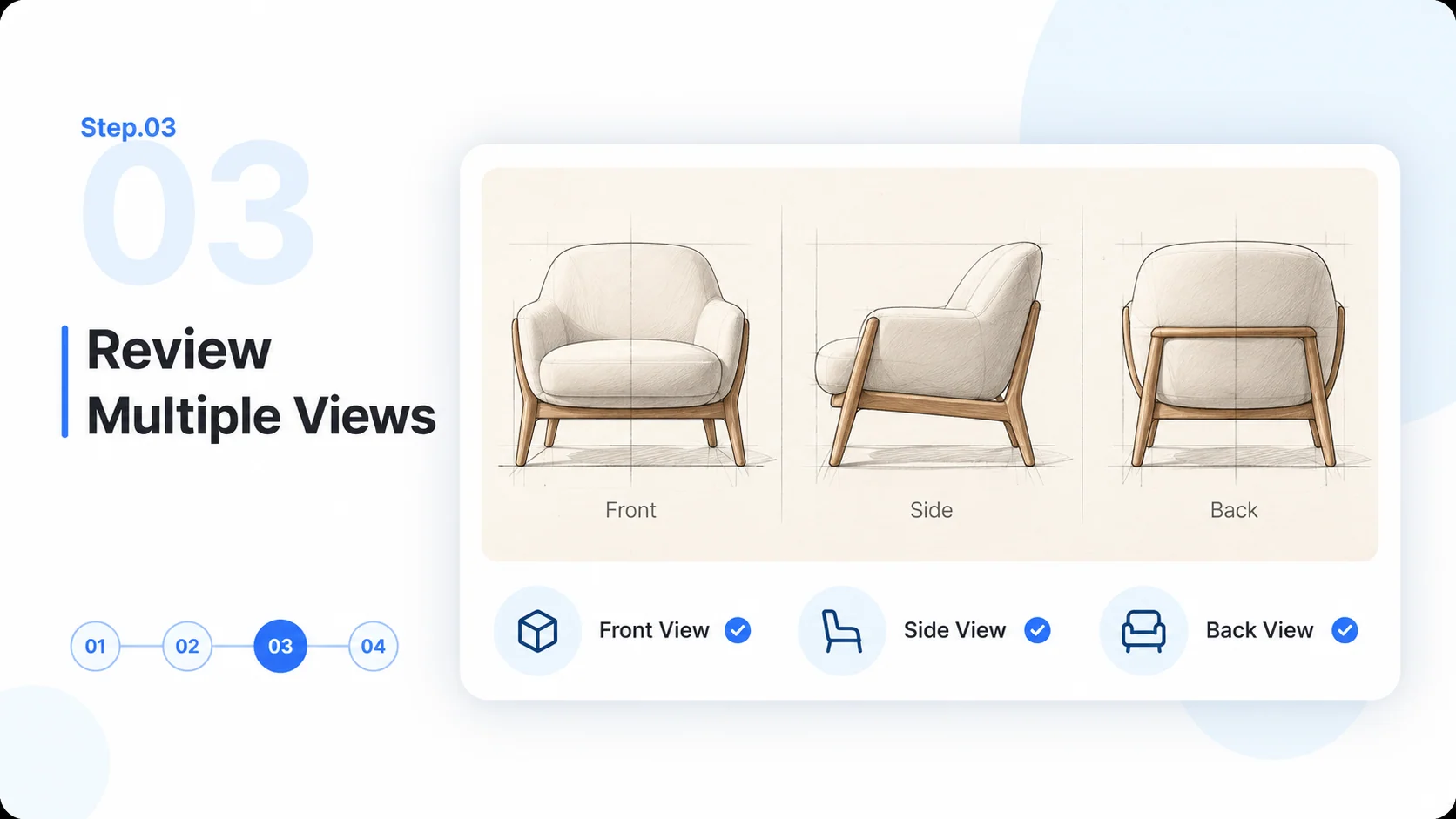Go to step 02 in the stepper

pos(187,646)
